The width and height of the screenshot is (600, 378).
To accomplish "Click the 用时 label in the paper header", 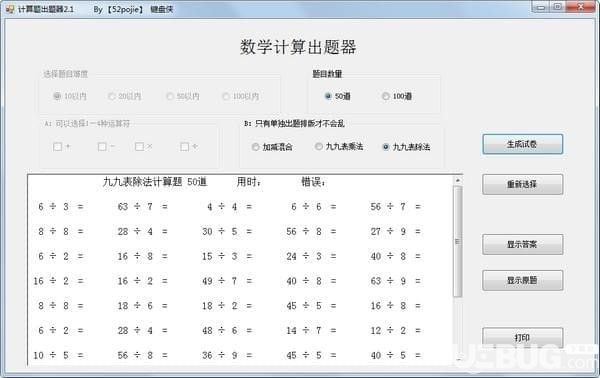I will (x=249, y=182).
